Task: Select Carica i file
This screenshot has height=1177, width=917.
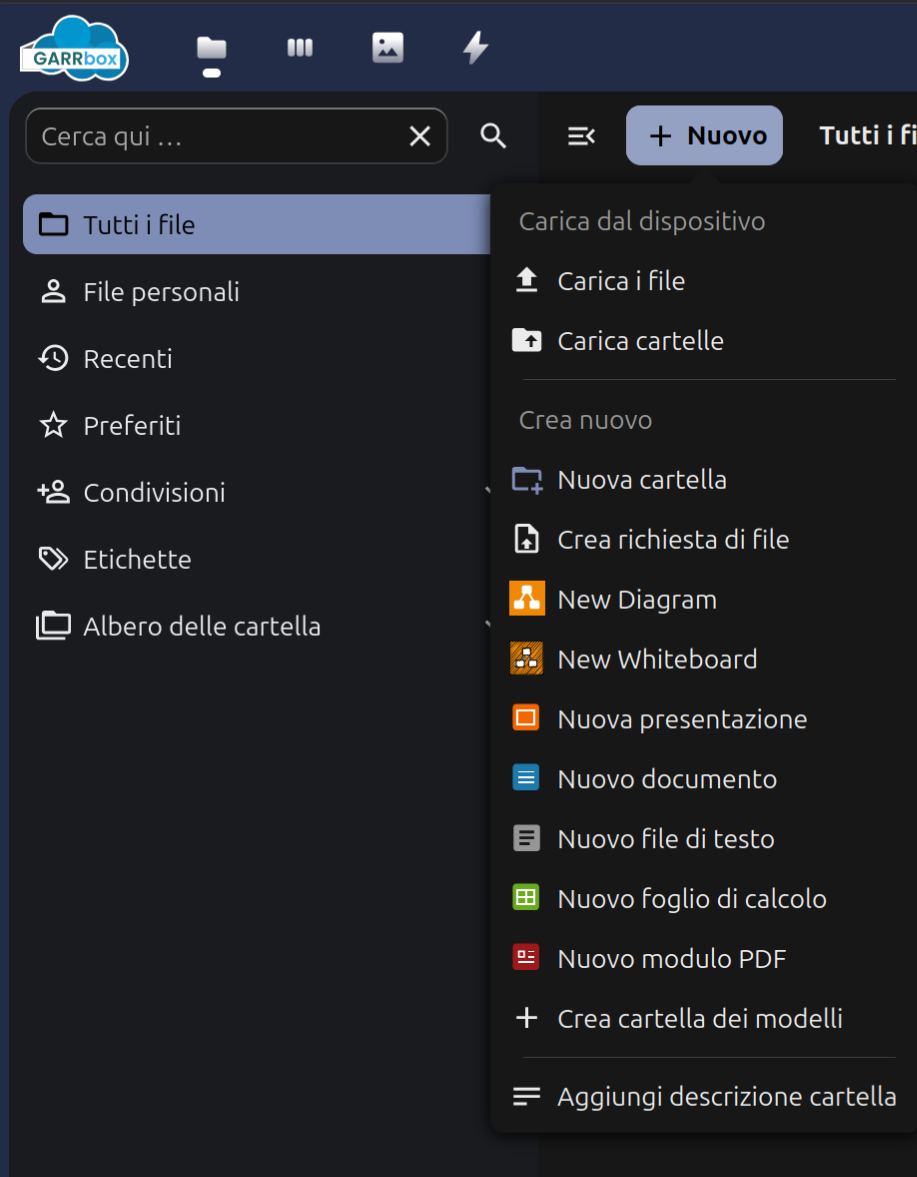Action: [620, 281]
